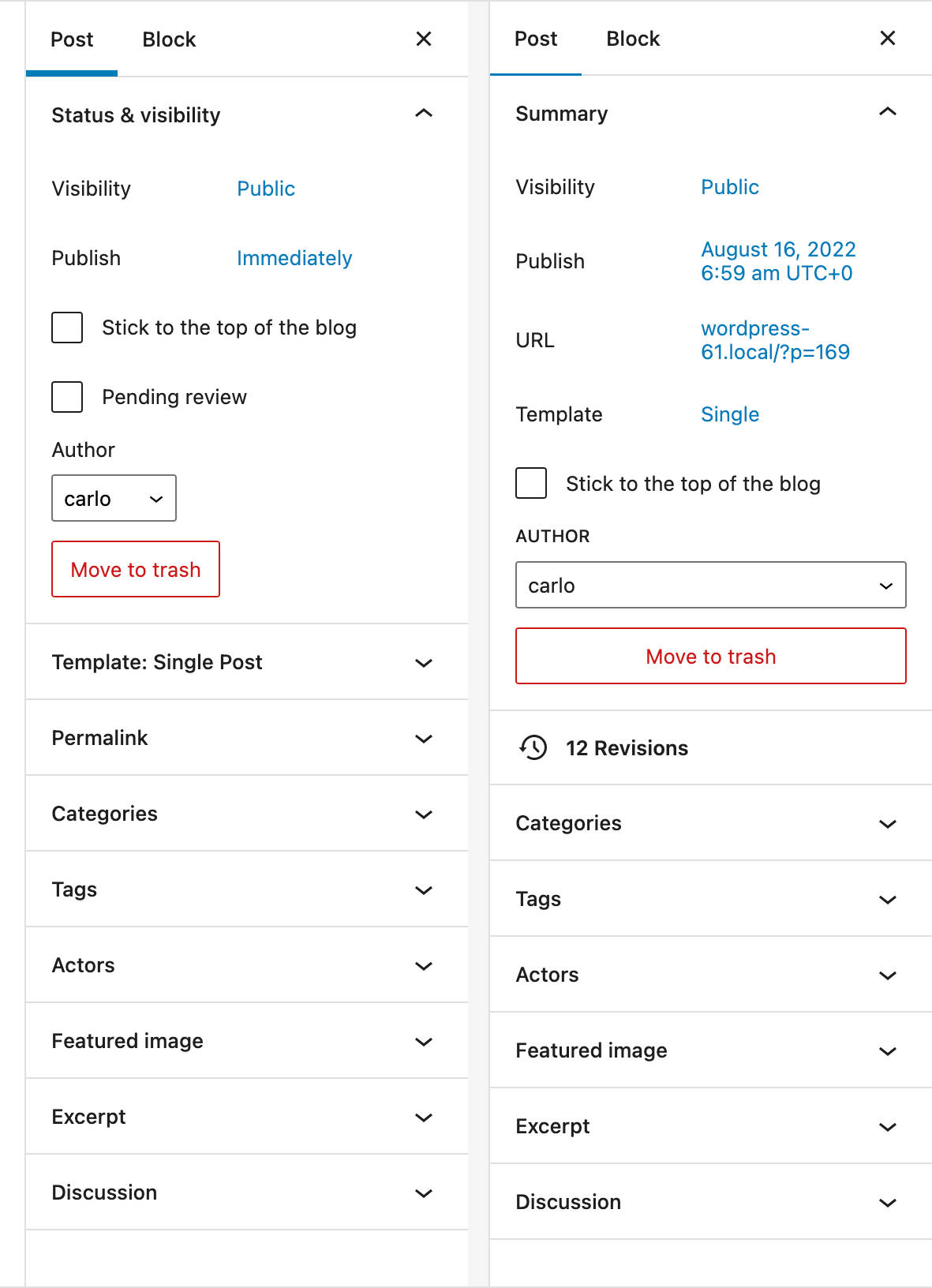
Task: Open the AUTHOR dropdown in right panel
Action: tap(709, 585)
